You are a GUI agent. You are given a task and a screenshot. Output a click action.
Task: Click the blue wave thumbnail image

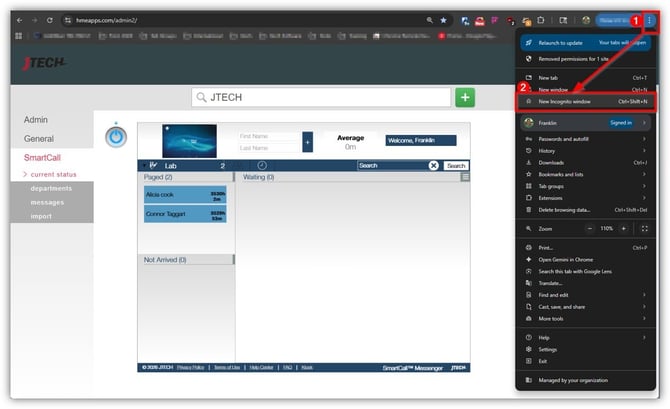click(x=189, y=141)
